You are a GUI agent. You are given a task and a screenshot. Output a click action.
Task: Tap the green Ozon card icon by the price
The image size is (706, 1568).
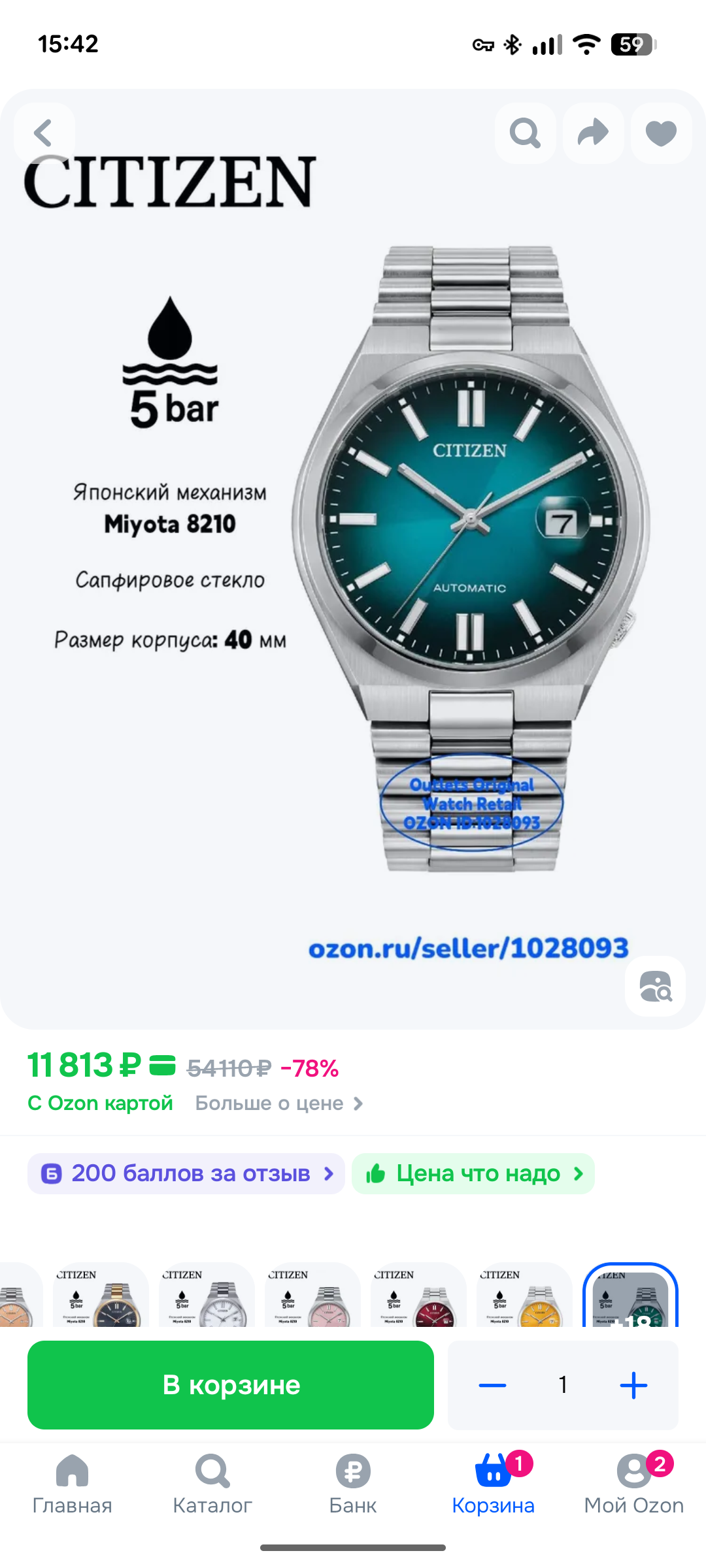[x=162, y=1066]
